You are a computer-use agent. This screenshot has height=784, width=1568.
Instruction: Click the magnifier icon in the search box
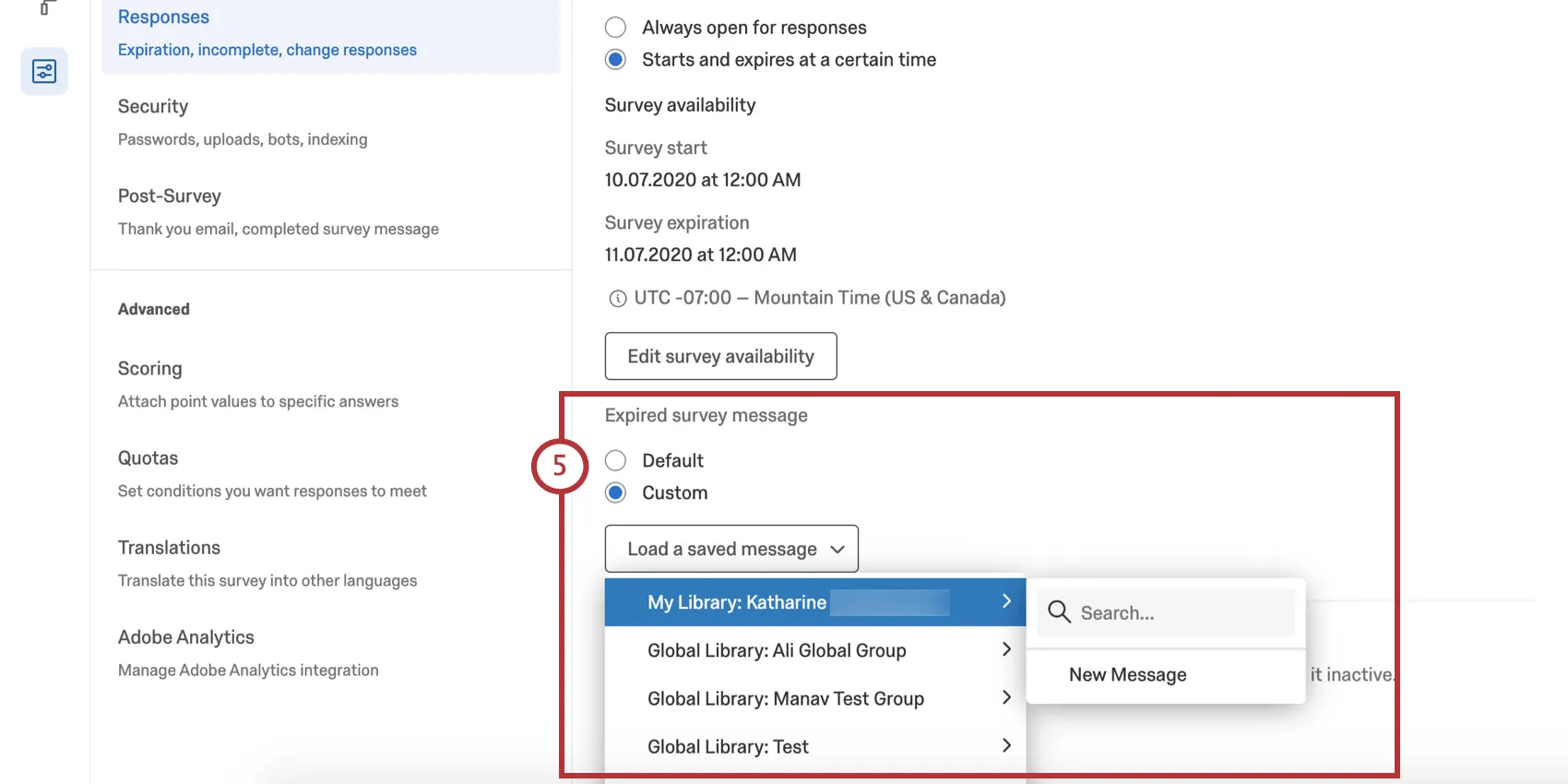pos(1059,612)
